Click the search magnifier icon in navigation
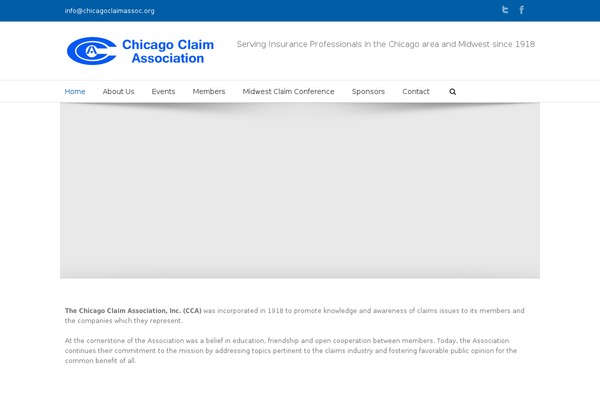Screen dimensions: 600x400 pyautogui.click(x=452, y=92)
